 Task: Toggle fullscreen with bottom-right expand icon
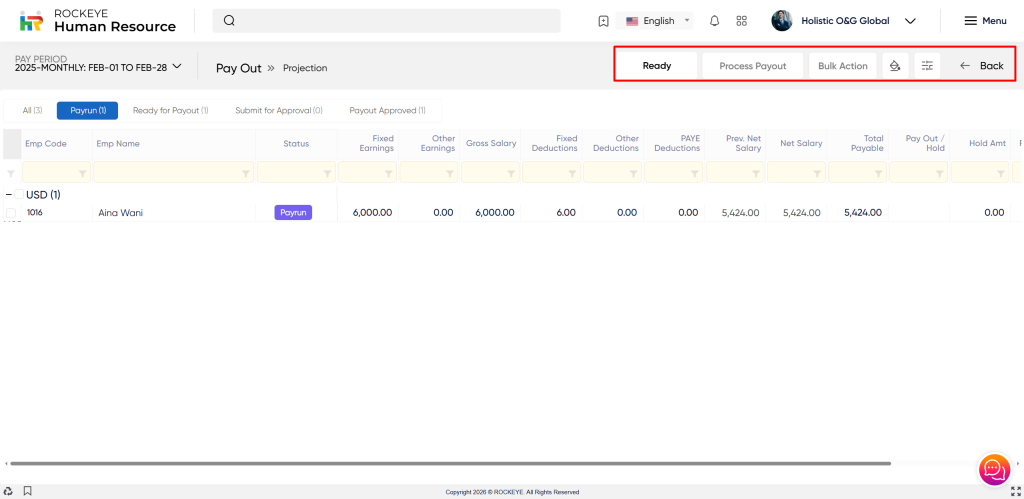point(1016,491)
